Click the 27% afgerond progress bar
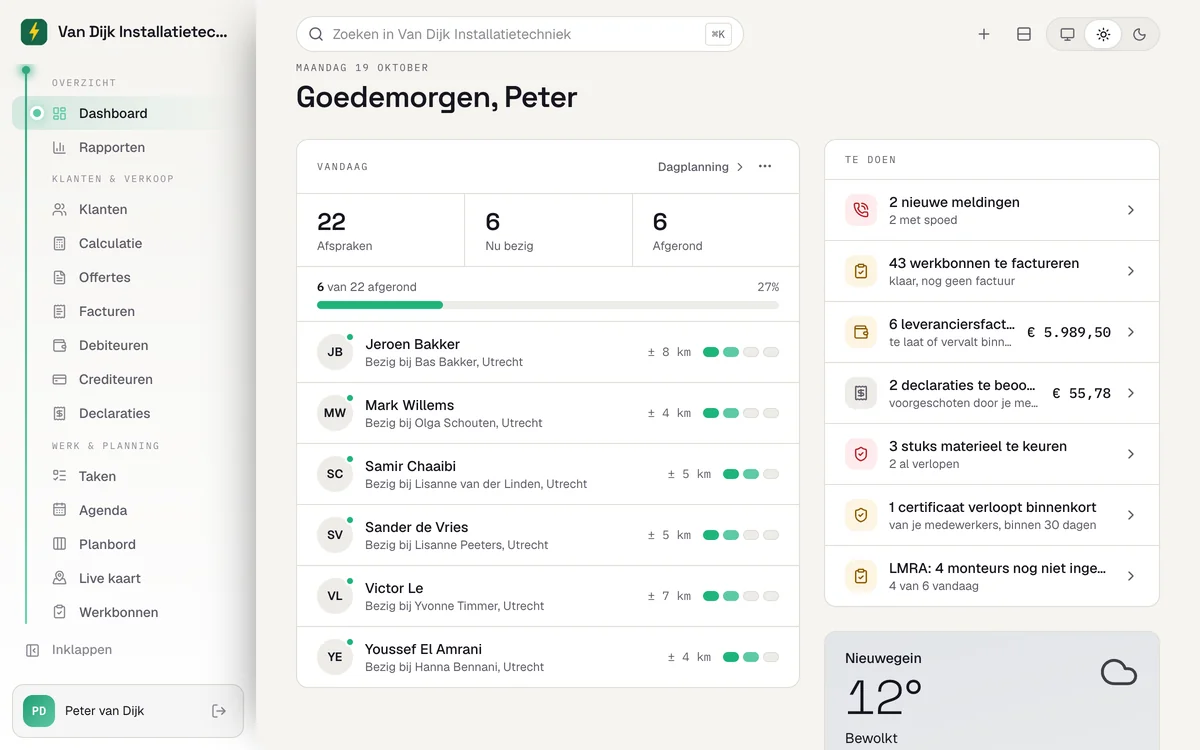 (x=548, y=305)
